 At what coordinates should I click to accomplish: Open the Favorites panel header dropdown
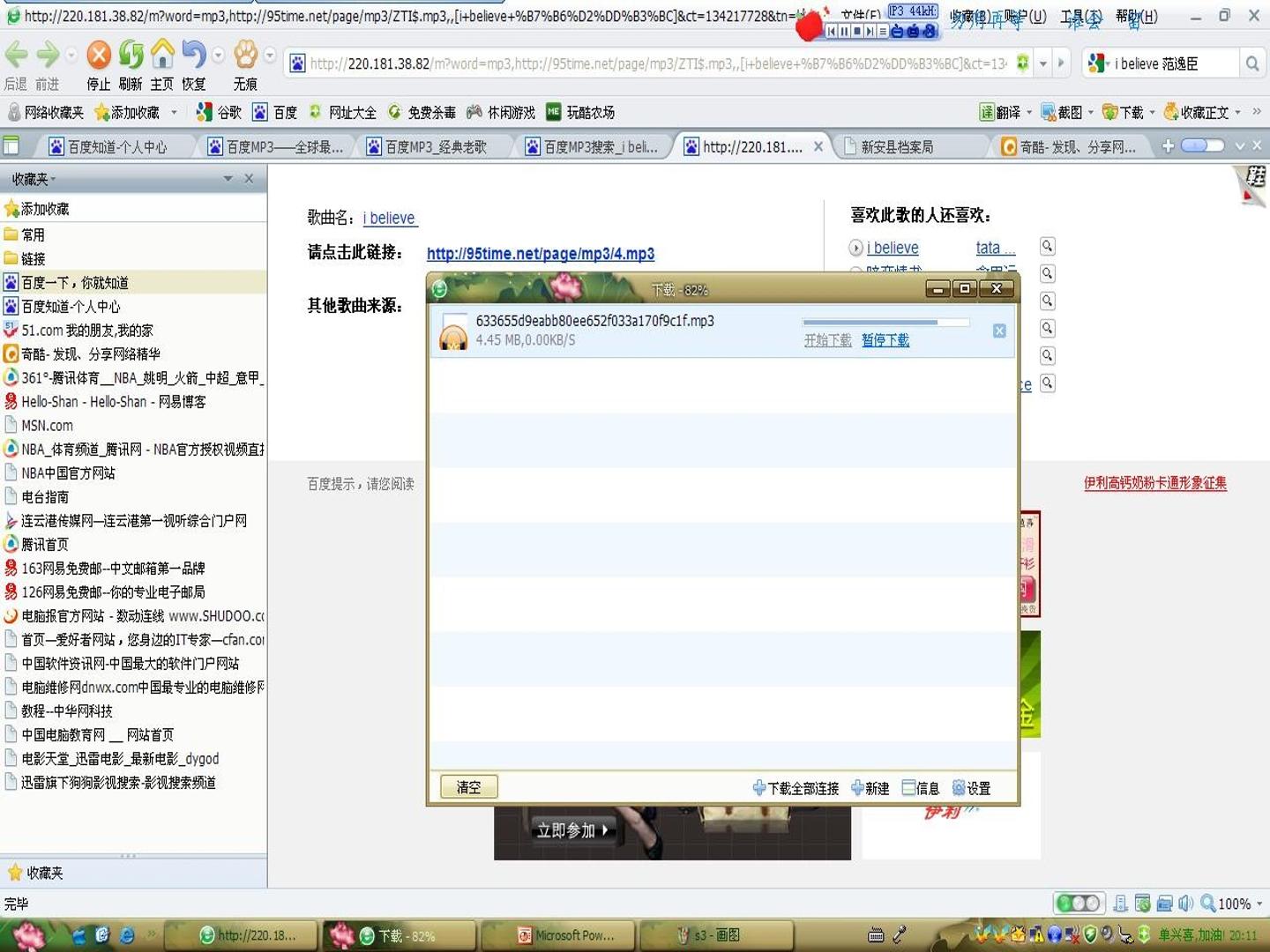point(228,179)
